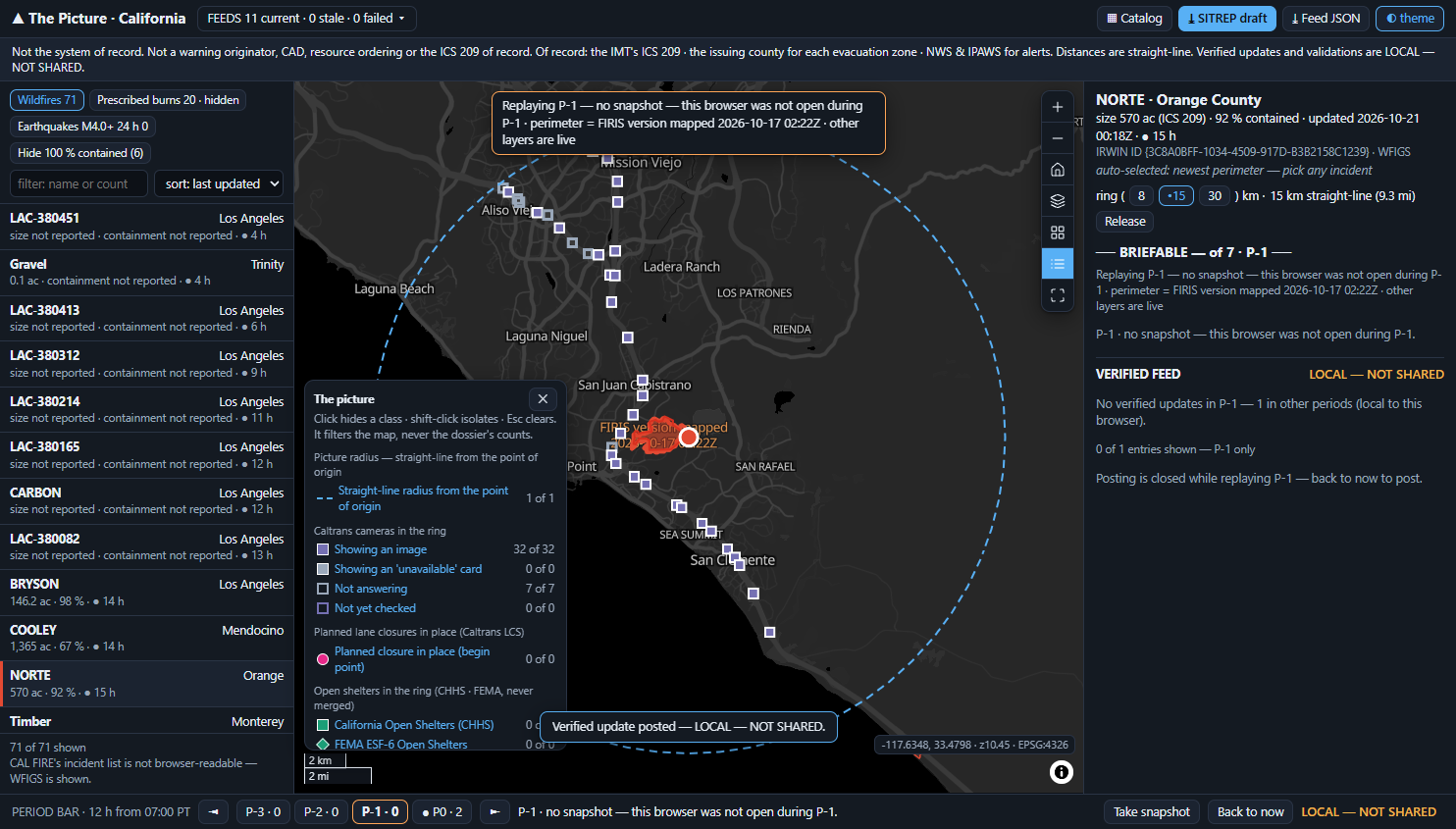The height and width of the screenshot is (829, 1456).
Task: Click the NORTE fire origin marker
Action: [689, 437]
